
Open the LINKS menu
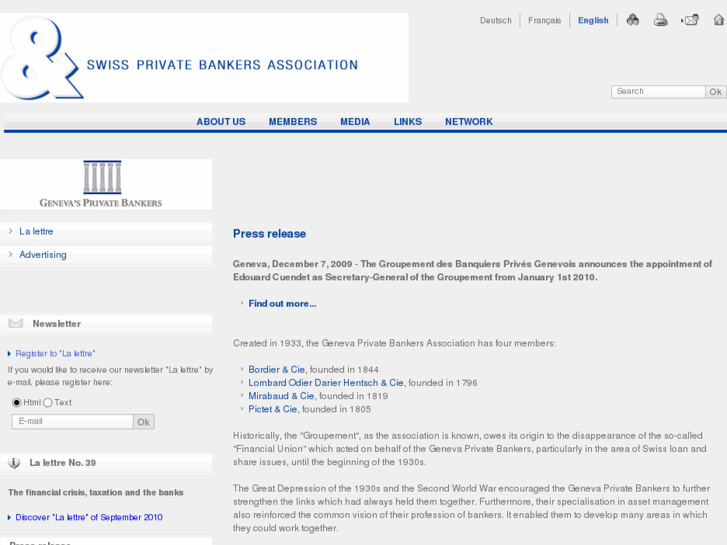(408, 122)
